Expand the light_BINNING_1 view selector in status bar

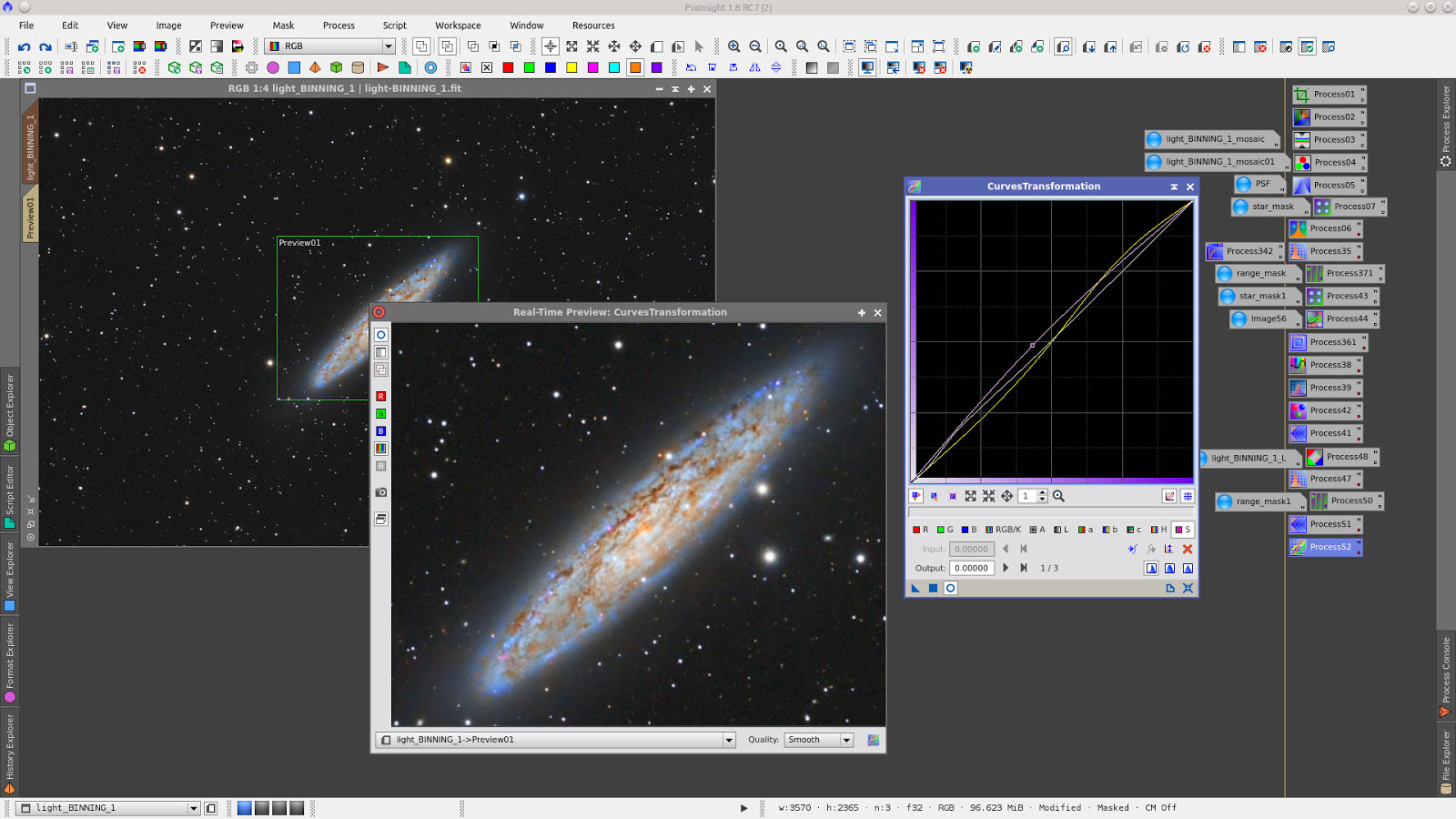point(193,808)
